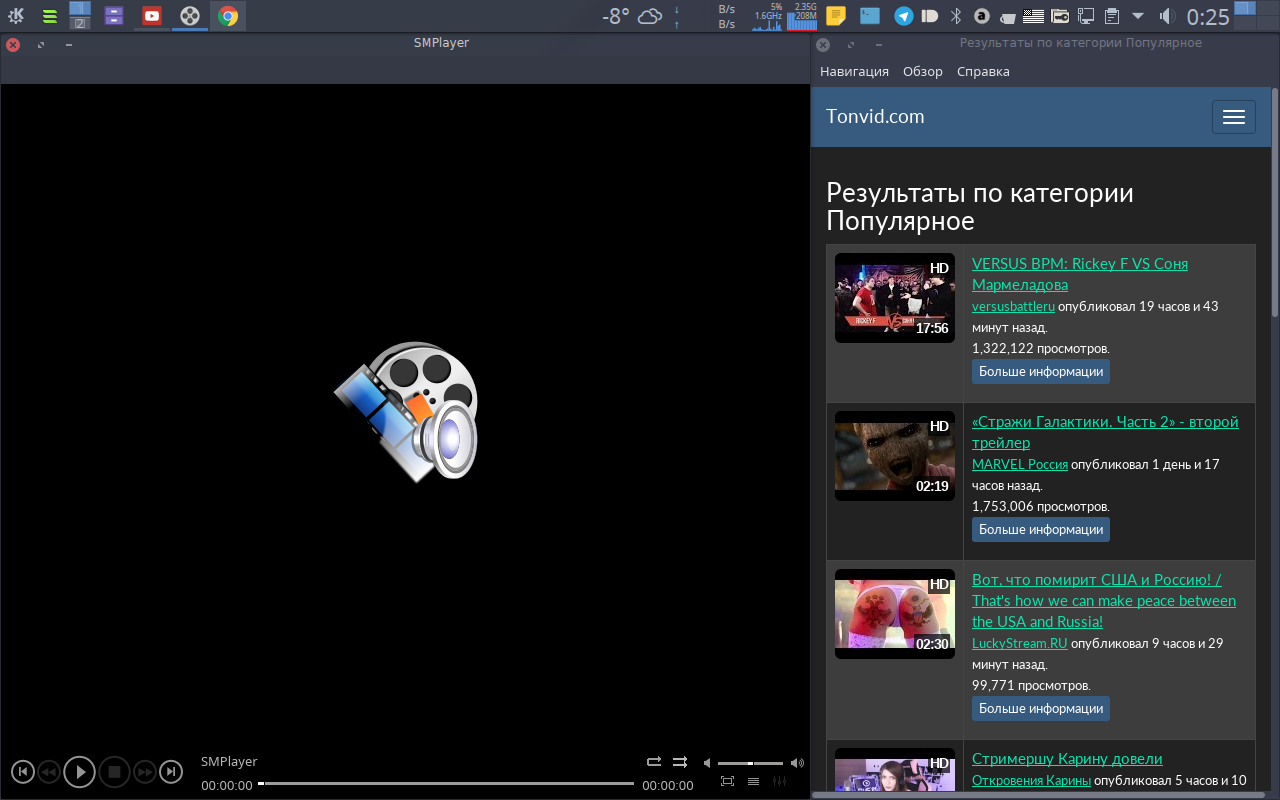Viewport: 1280px width, 800px height.
Task: Skip to previous track in playlist
Action: [22, 772]
